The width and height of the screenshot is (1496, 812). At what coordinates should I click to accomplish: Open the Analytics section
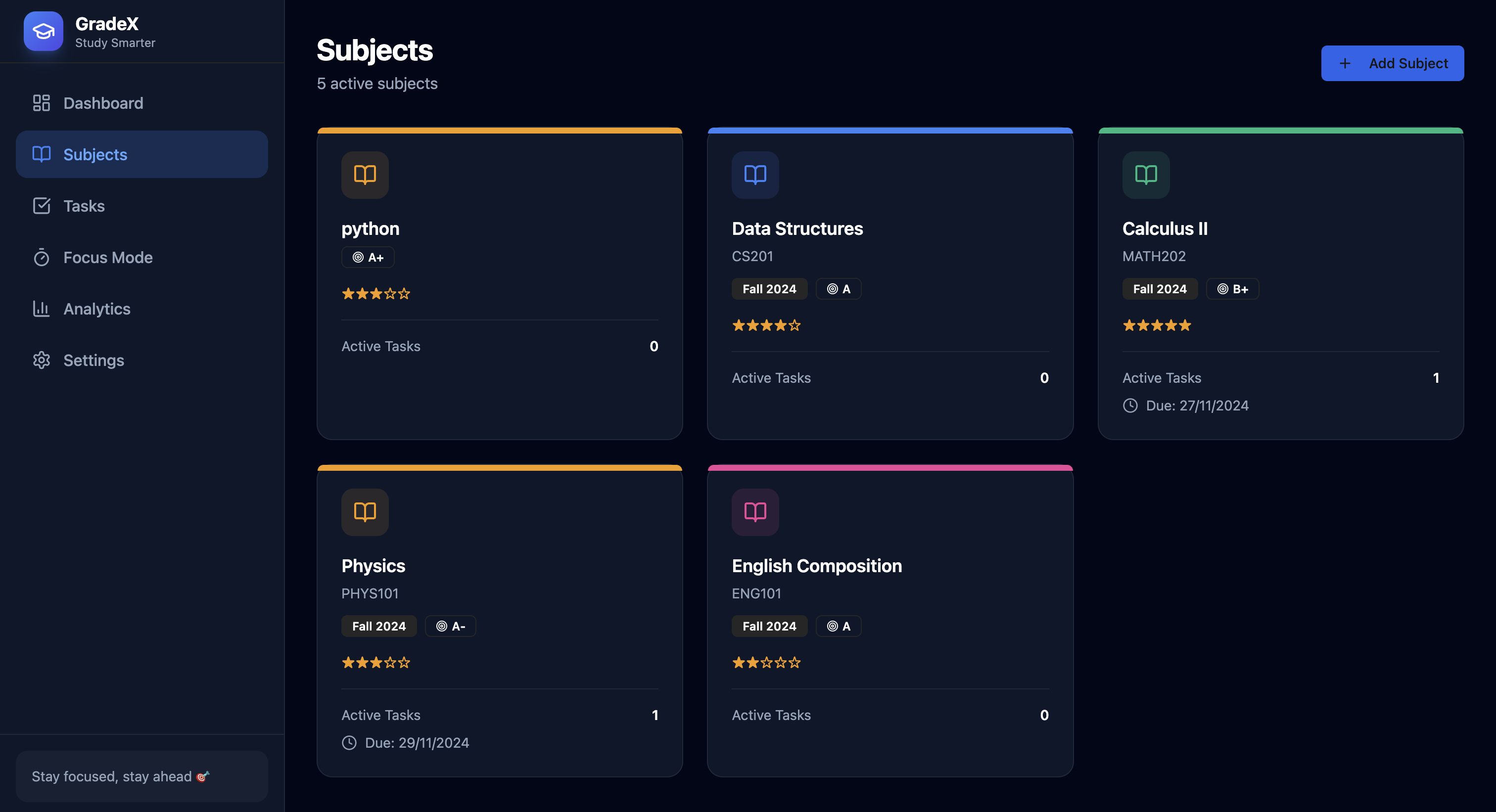(x=96, y=309)
